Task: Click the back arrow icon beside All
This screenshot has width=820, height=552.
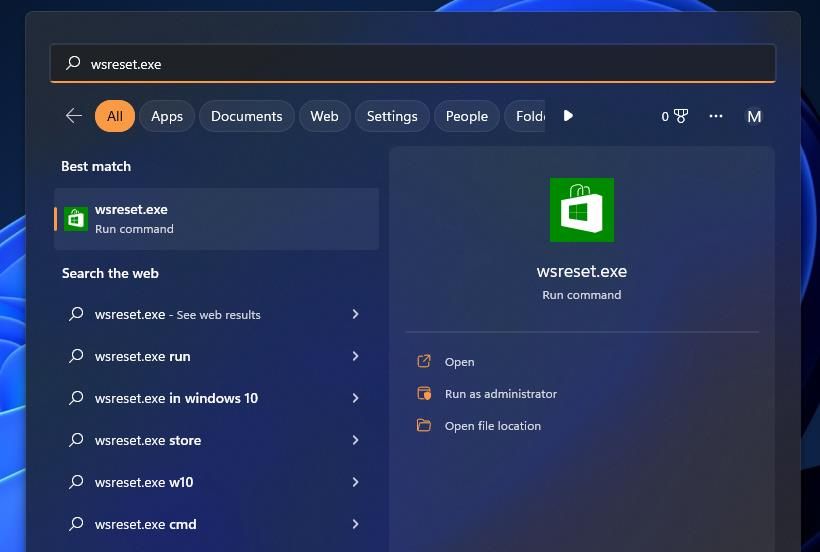Action: pos(74,116)
